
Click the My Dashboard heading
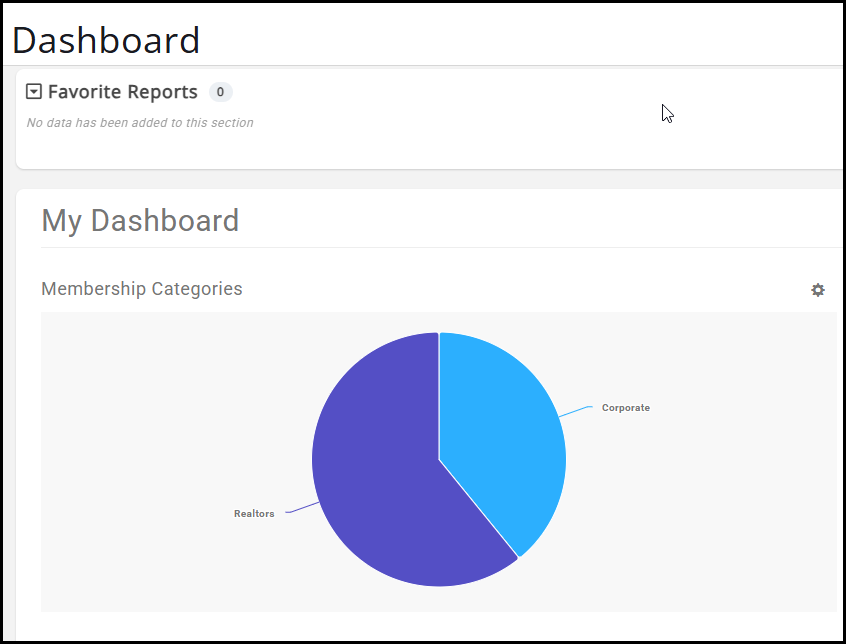(x=140, y=220)
